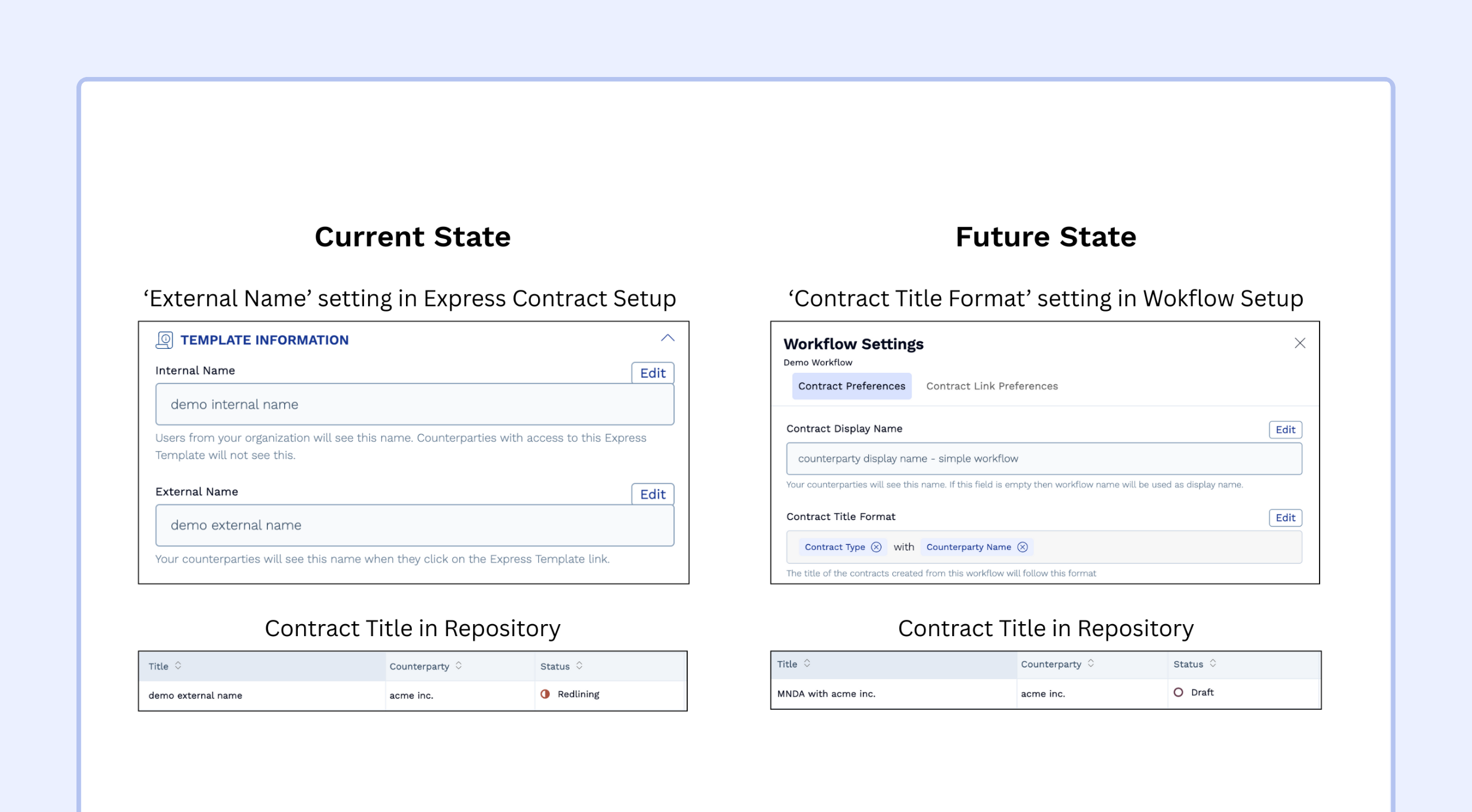The width and height of the screenshot is (1472, 812).
Task: Edit the External Name field
Action: point(652,494)
